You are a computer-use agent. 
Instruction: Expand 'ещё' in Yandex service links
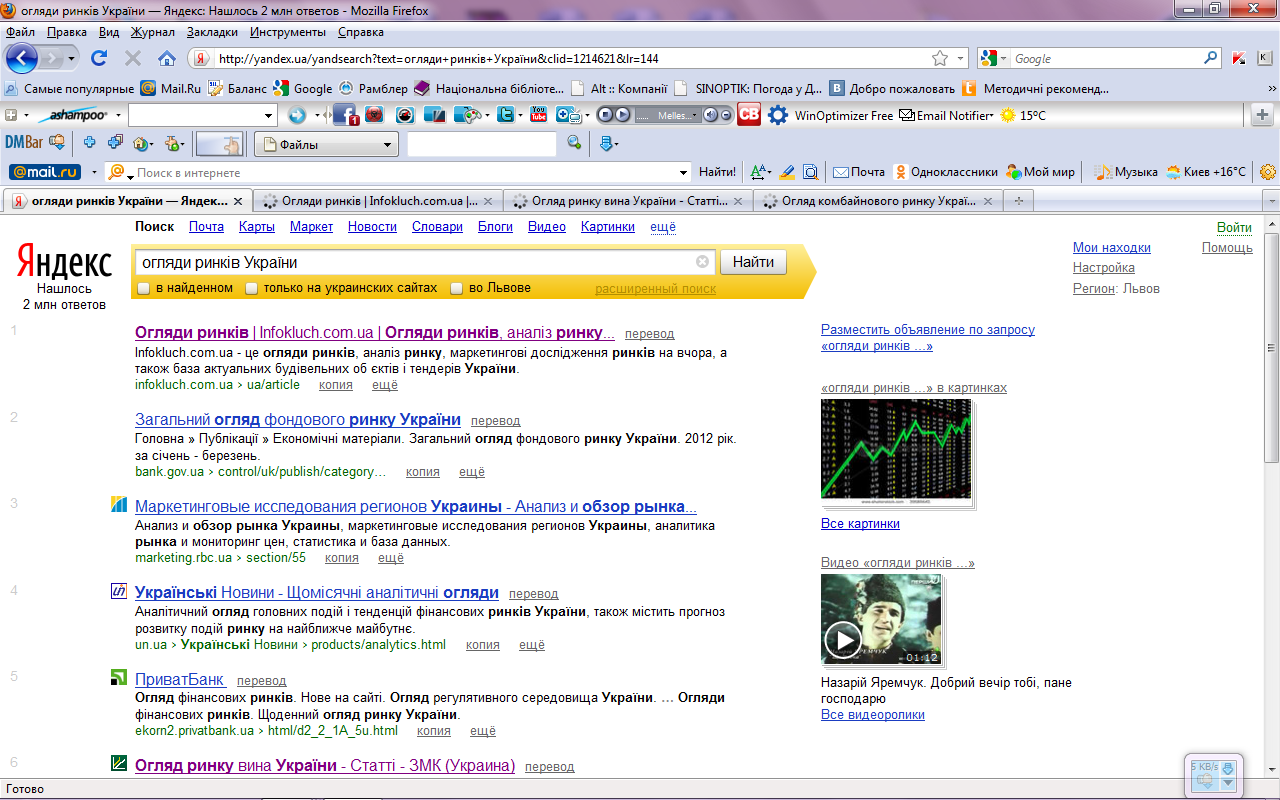click(663, 227)
